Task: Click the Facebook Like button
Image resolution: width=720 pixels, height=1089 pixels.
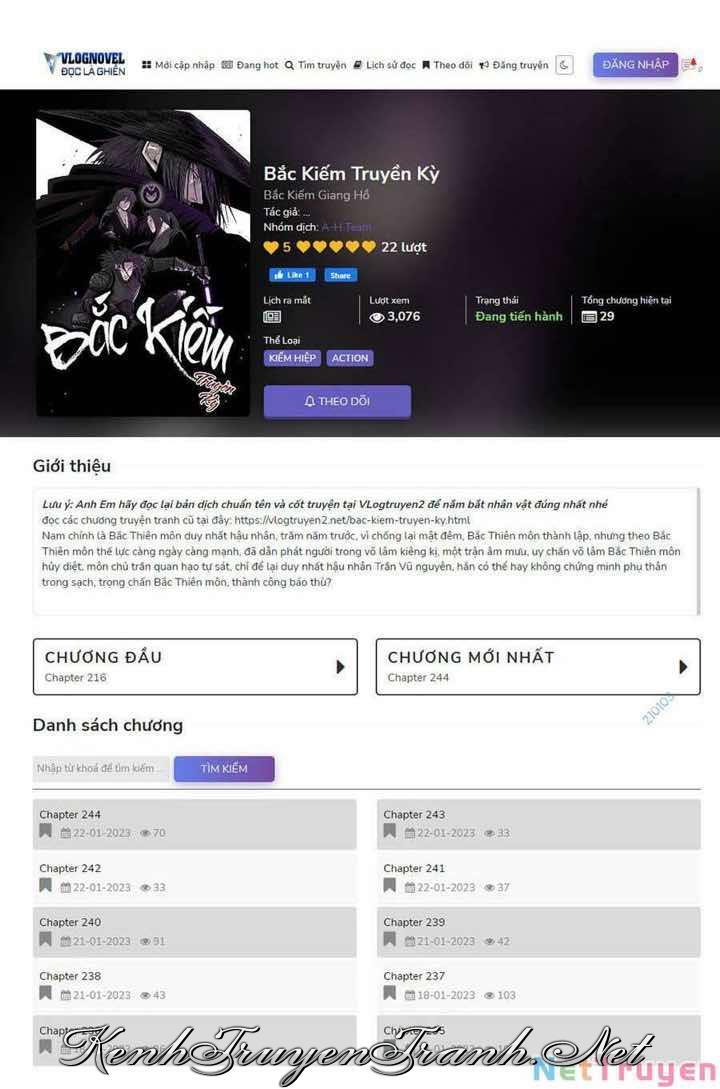Action: (x=292, y=275)
